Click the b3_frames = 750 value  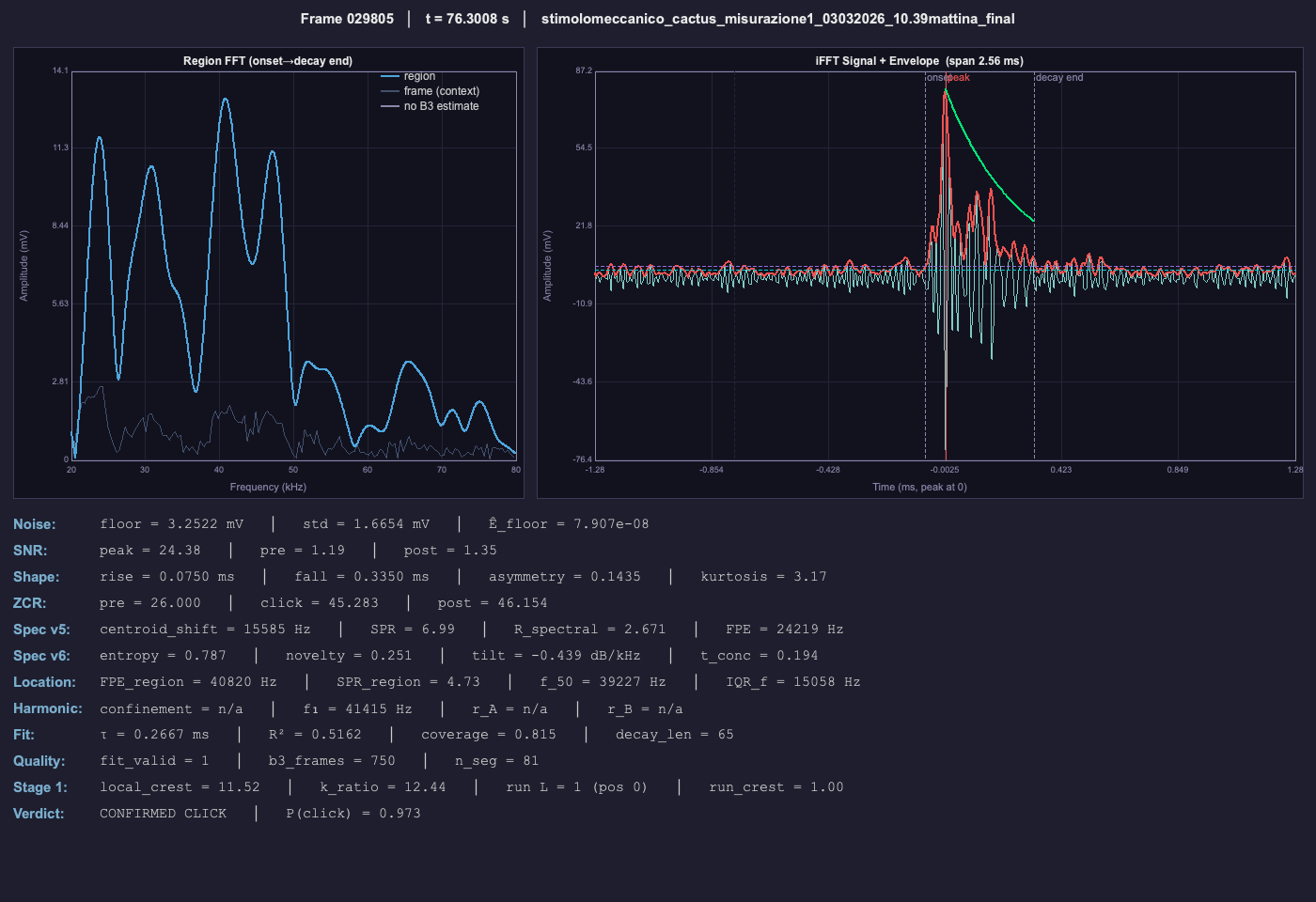tap(332, 761)
